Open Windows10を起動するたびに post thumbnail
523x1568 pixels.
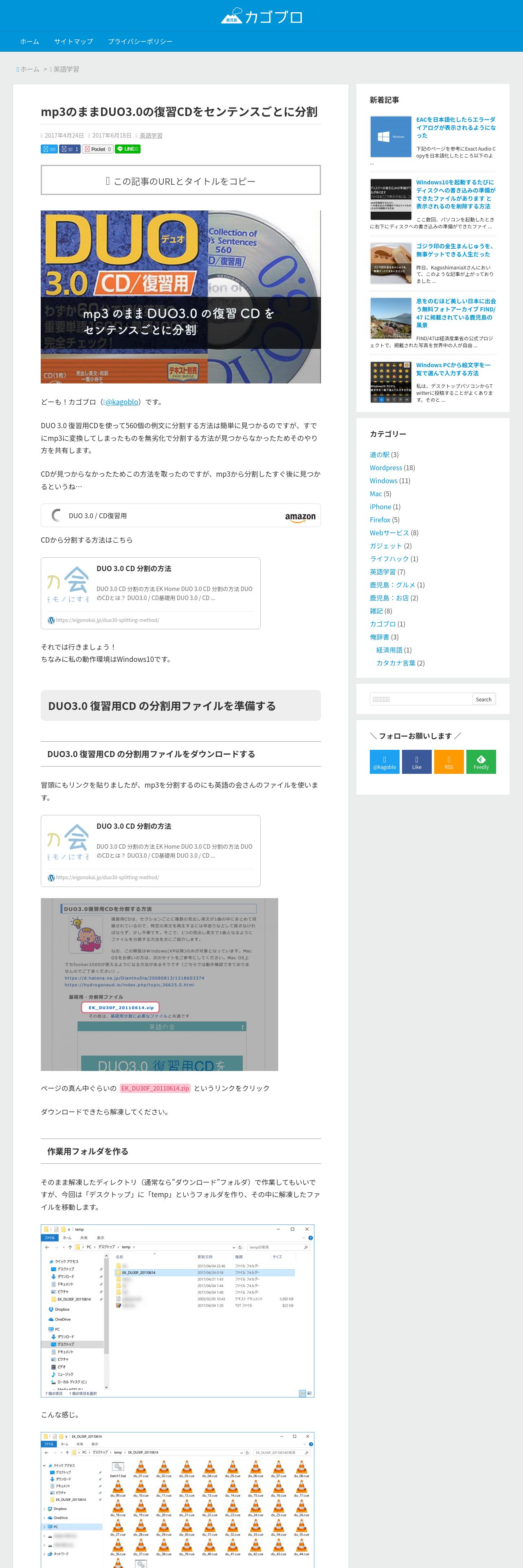coord(391,199)
